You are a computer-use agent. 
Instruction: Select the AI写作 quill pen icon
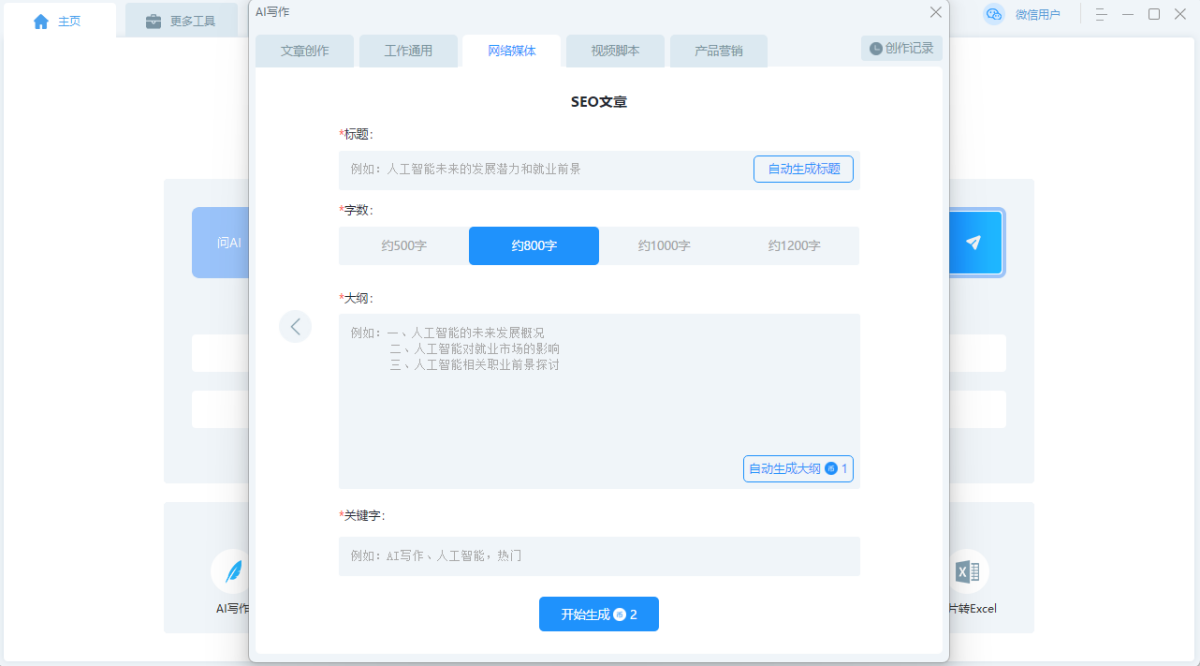coord(230,570)
